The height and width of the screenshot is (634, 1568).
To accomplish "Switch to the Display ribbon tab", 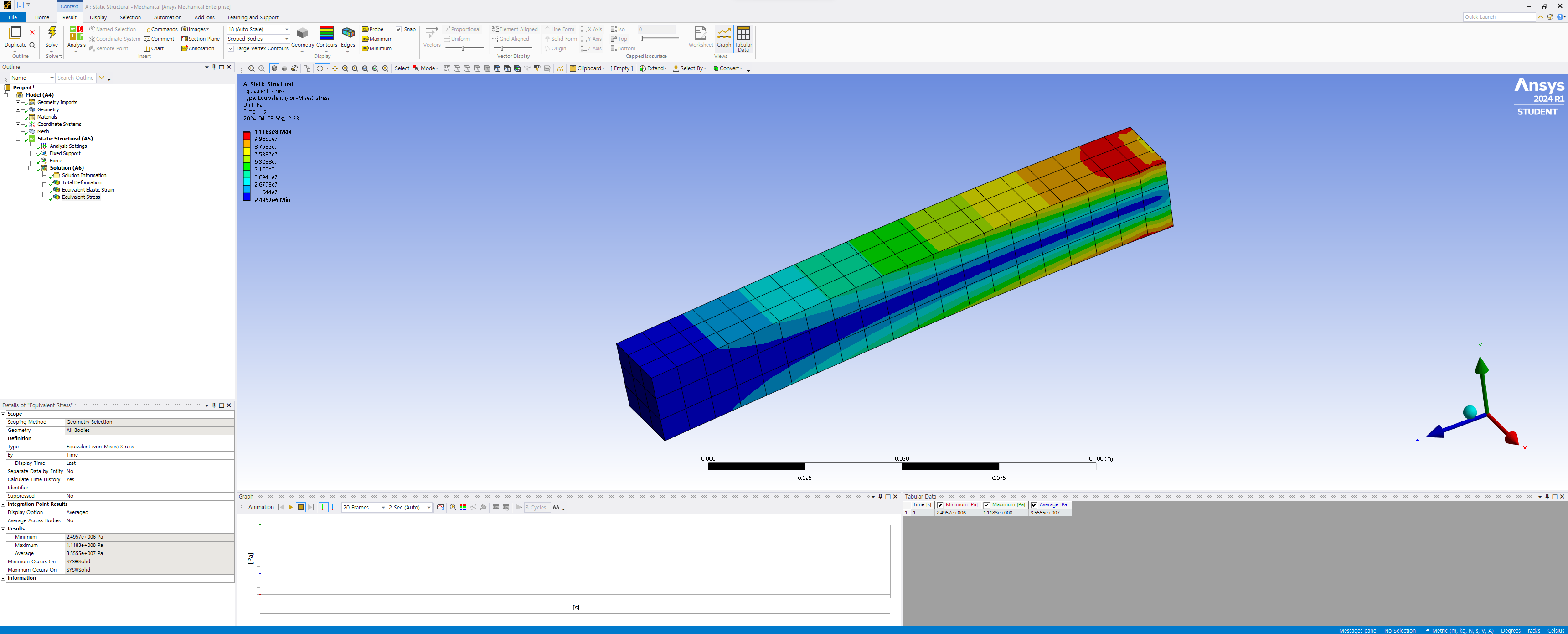I will [x=98, y=18].
